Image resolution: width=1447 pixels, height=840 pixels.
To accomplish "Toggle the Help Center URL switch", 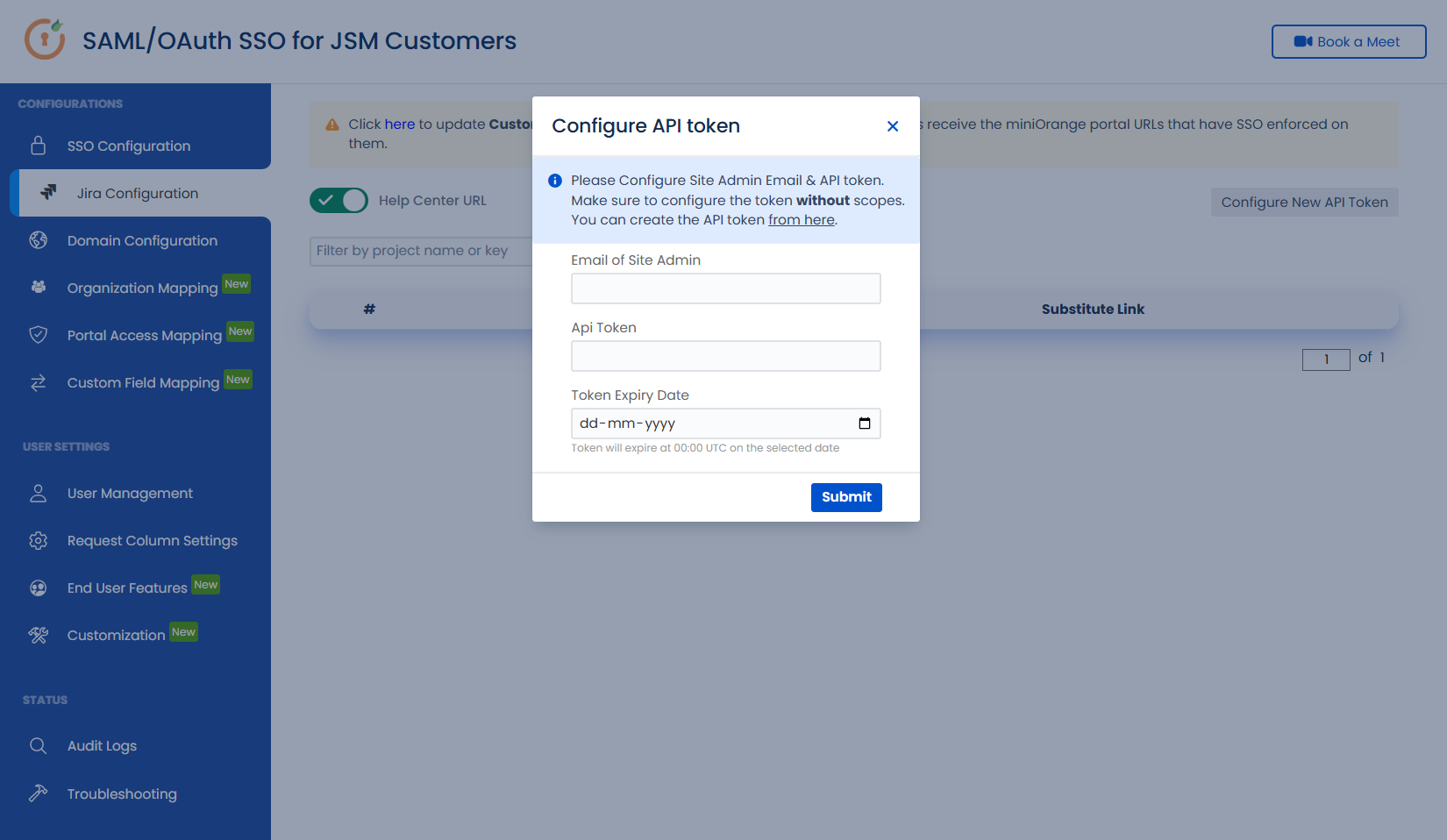I will coord(339,200).
